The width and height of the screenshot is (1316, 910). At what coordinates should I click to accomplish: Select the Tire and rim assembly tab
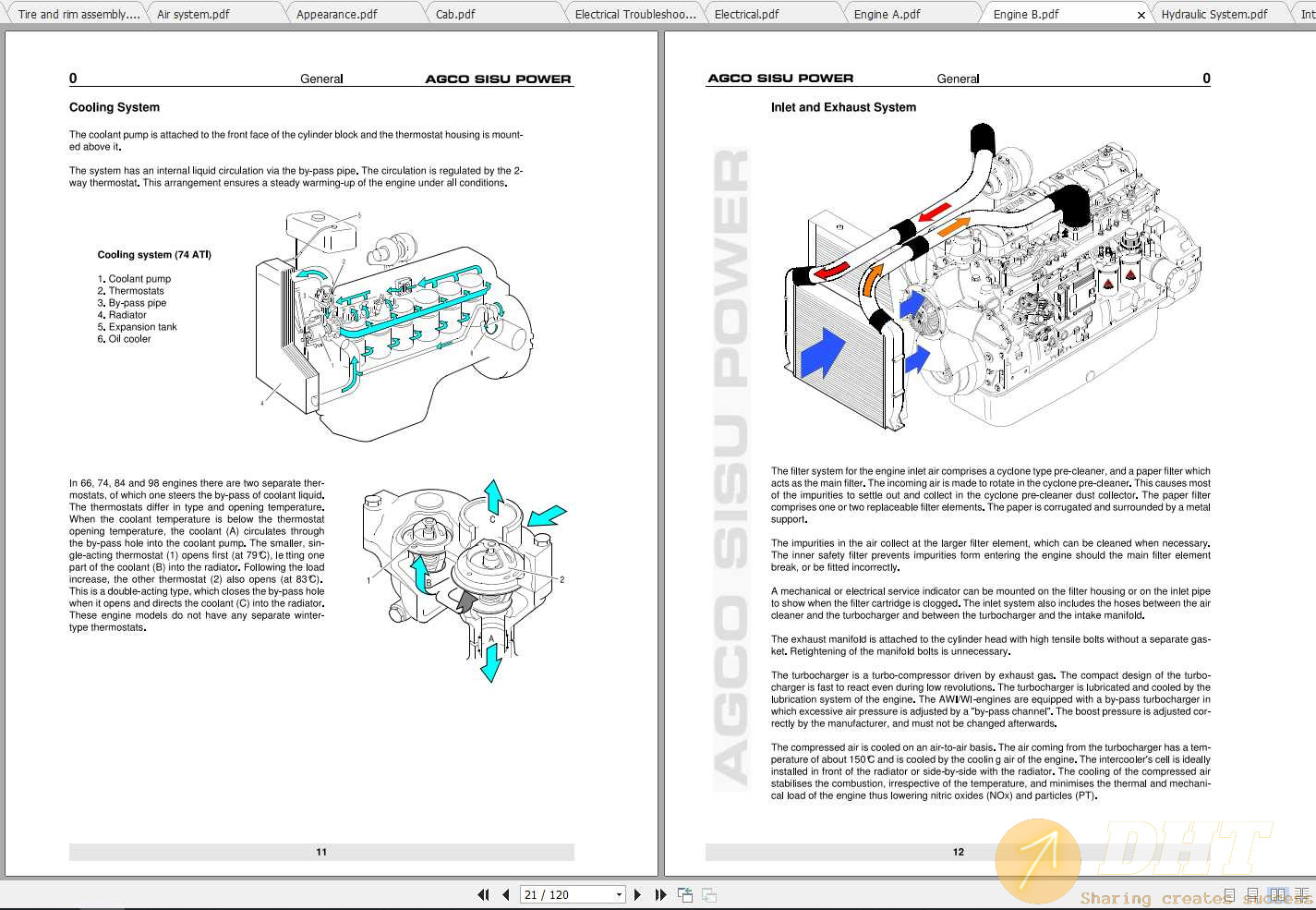tap(78, 14)
